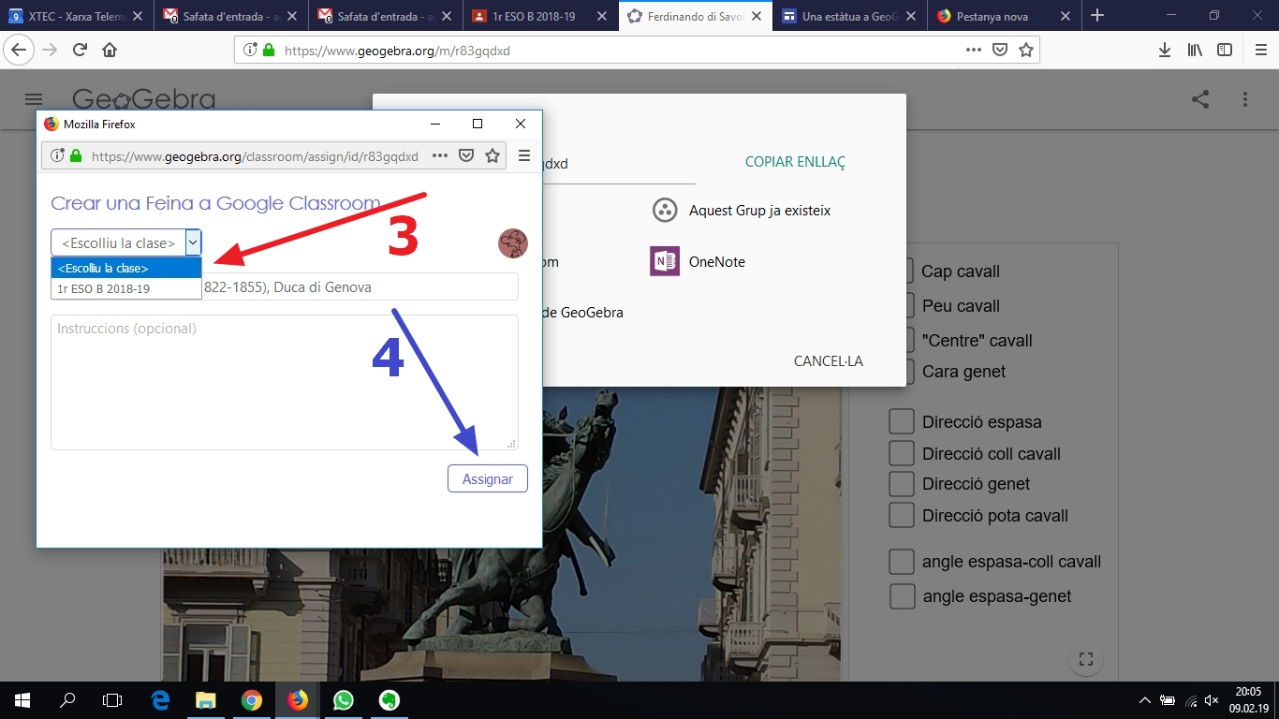1279x719 pixels.
Task: Choose the <Escolliu la clase> placeholder option
Action: [x=126, y=268]
